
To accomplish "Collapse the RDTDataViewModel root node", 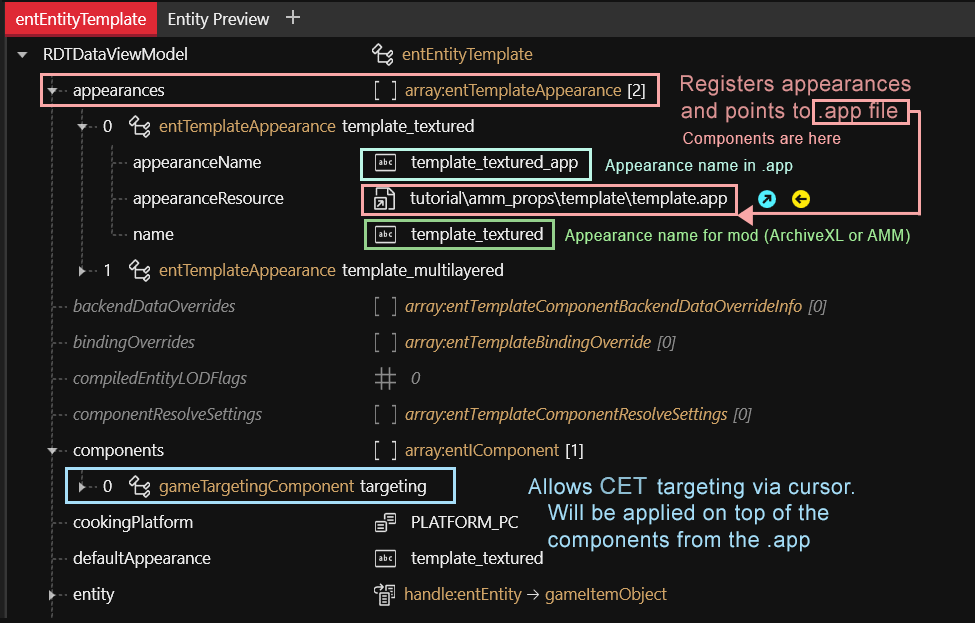I will coord(22,54).
